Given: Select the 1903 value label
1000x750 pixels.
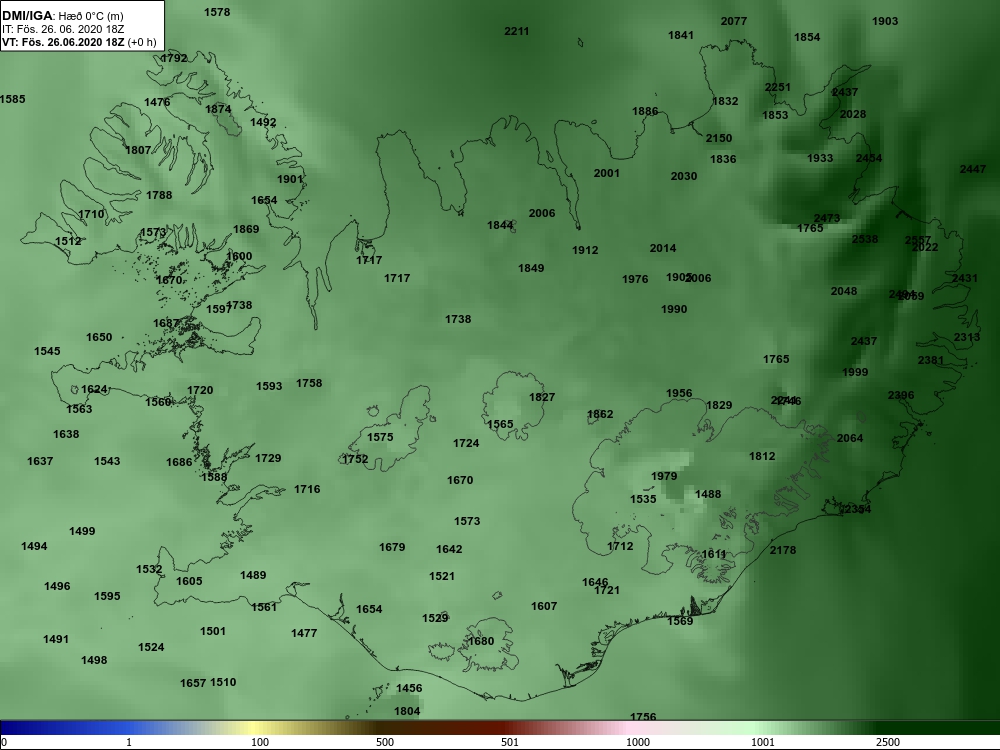Looking at the screenshot, I should click(885, 21).
